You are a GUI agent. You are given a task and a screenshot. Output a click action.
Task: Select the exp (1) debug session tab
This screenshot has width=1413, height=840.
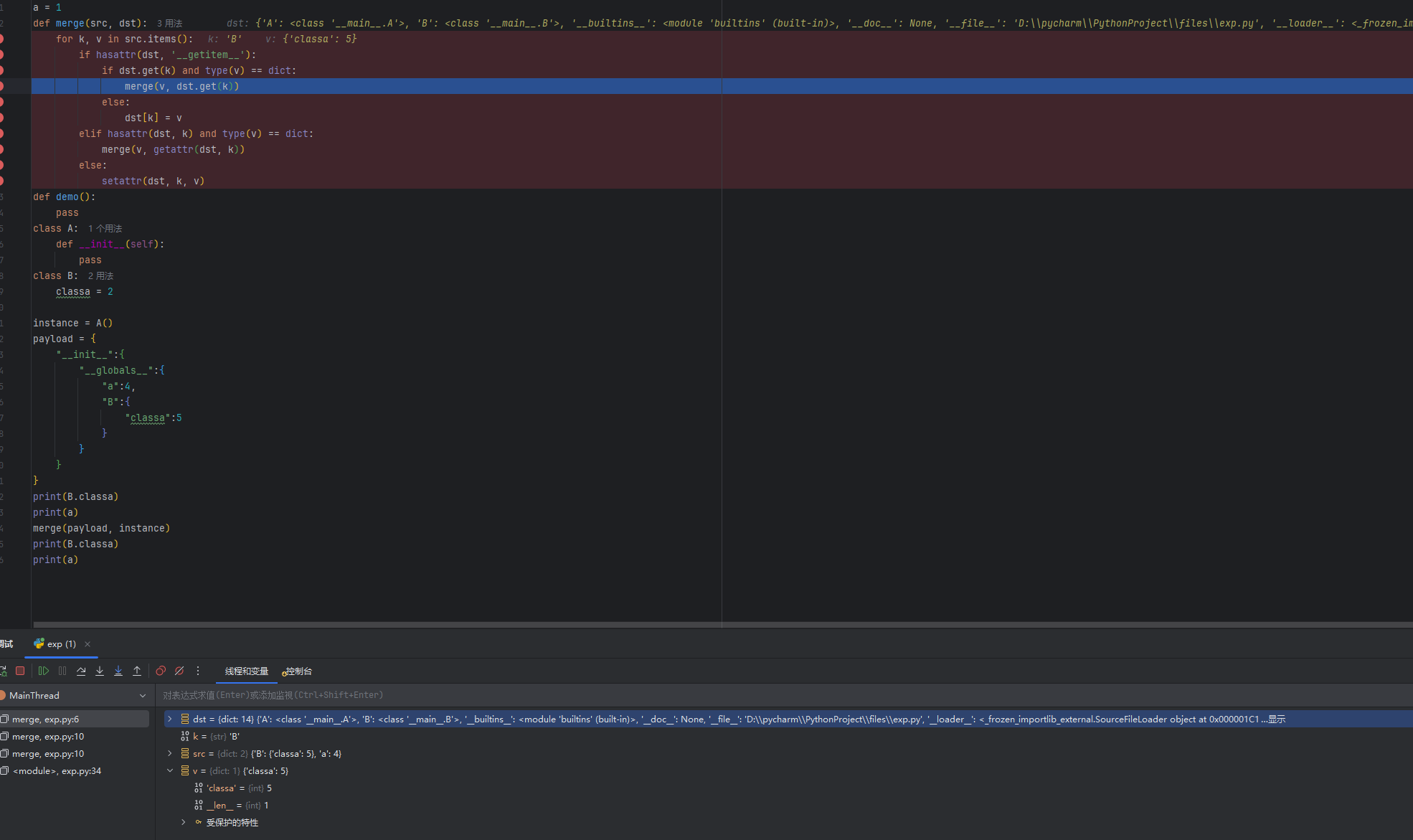(x=60, y=643)
